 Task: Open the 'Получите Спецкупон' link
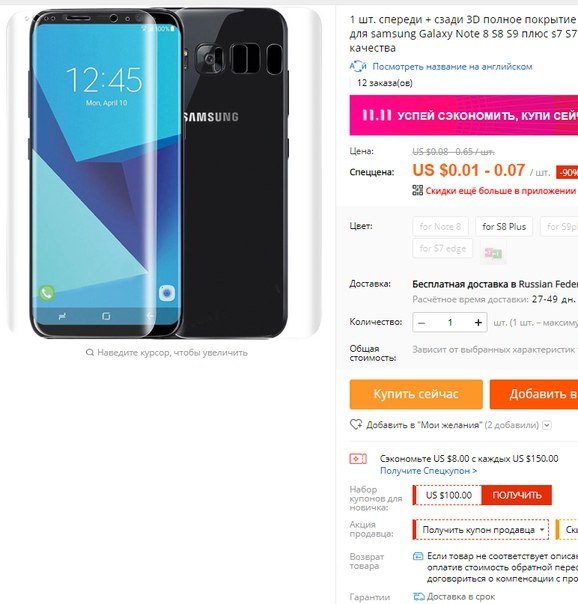(x=429, y=471)
